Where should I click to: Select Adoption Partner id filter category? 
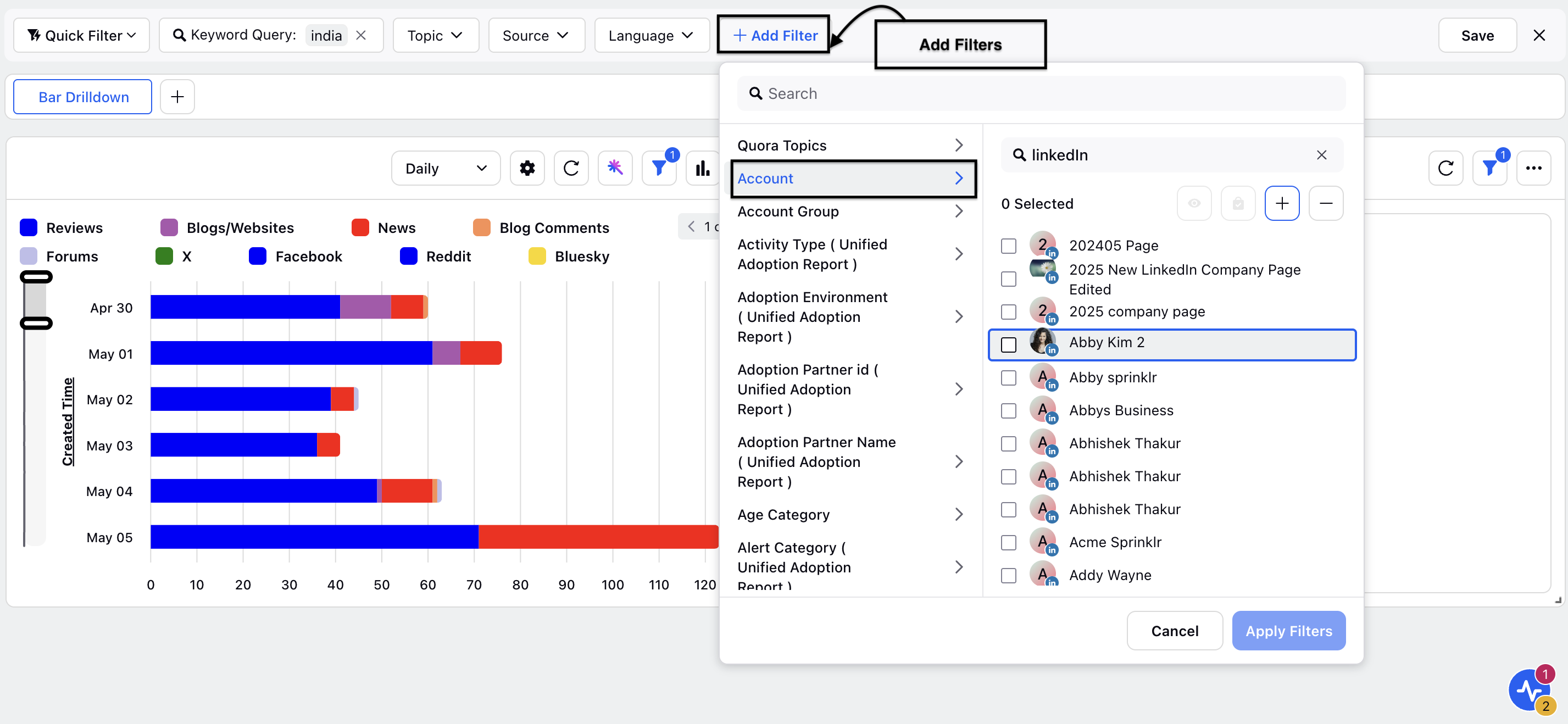pos(850,389)
